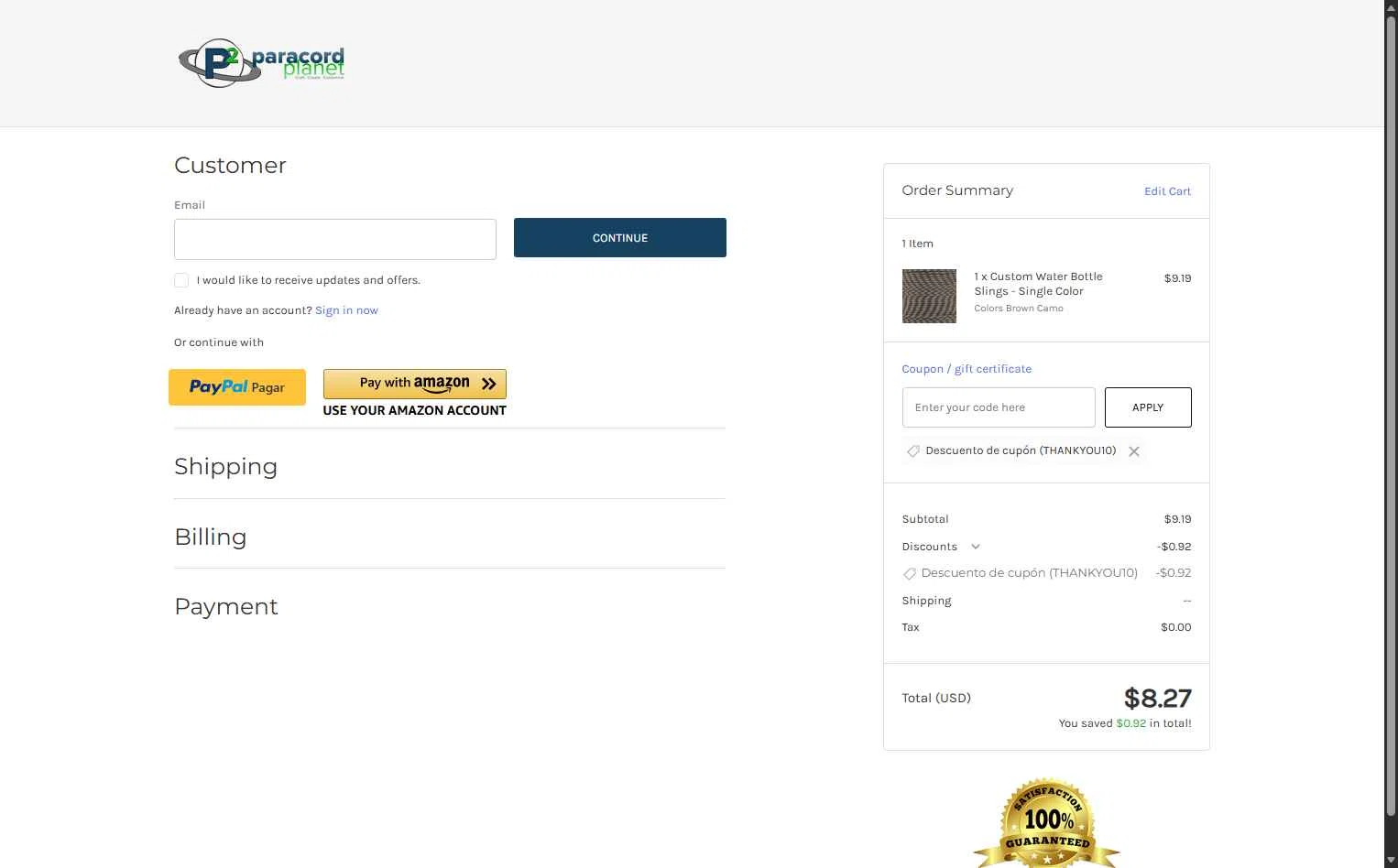The width and height of the screenshot is (1398, 868).
Task: Open the Payment checkout step
Action: coord(226,606)
